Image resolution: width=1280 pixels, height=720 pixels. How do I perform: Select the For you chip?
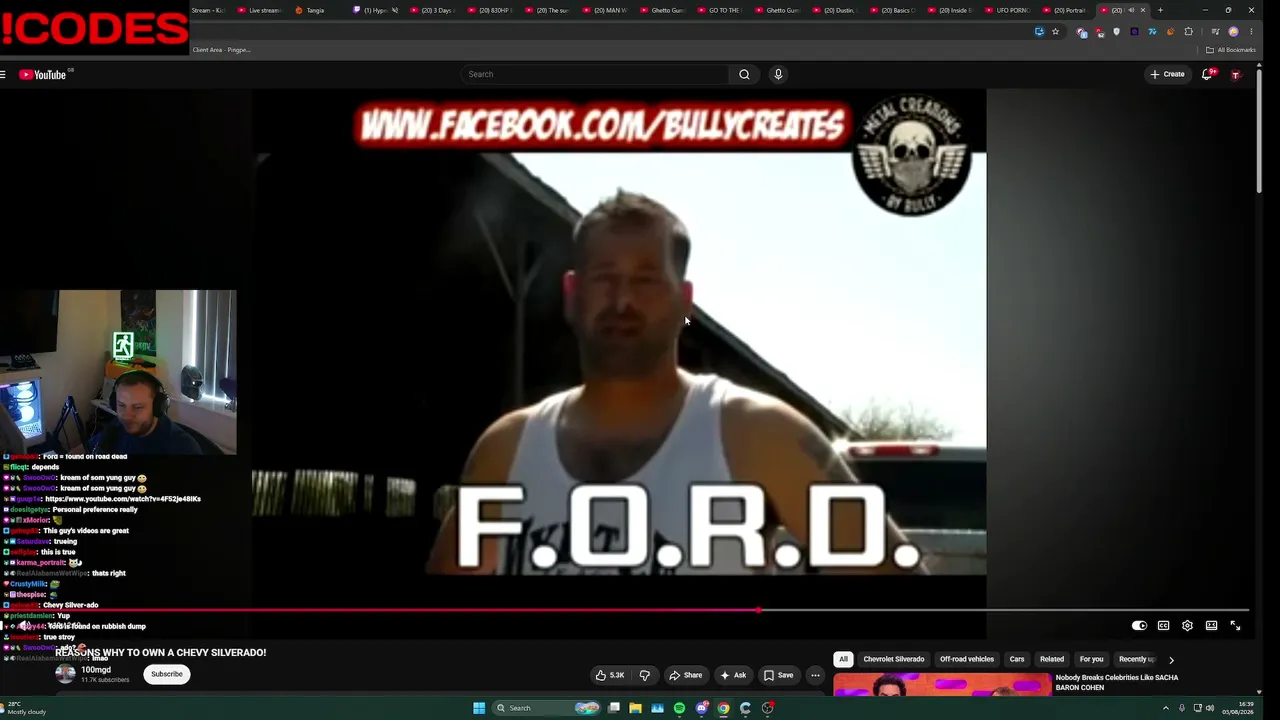pyautogui.click(x=1091, y=660)
